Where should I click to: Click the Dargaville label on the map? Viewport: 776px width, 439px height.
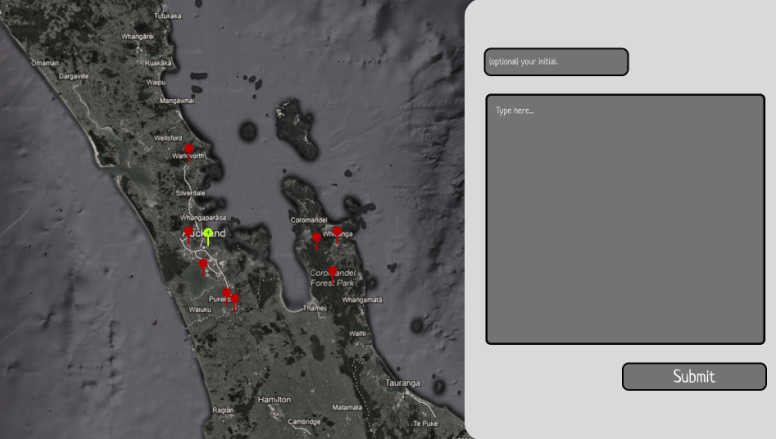[74, 75]
